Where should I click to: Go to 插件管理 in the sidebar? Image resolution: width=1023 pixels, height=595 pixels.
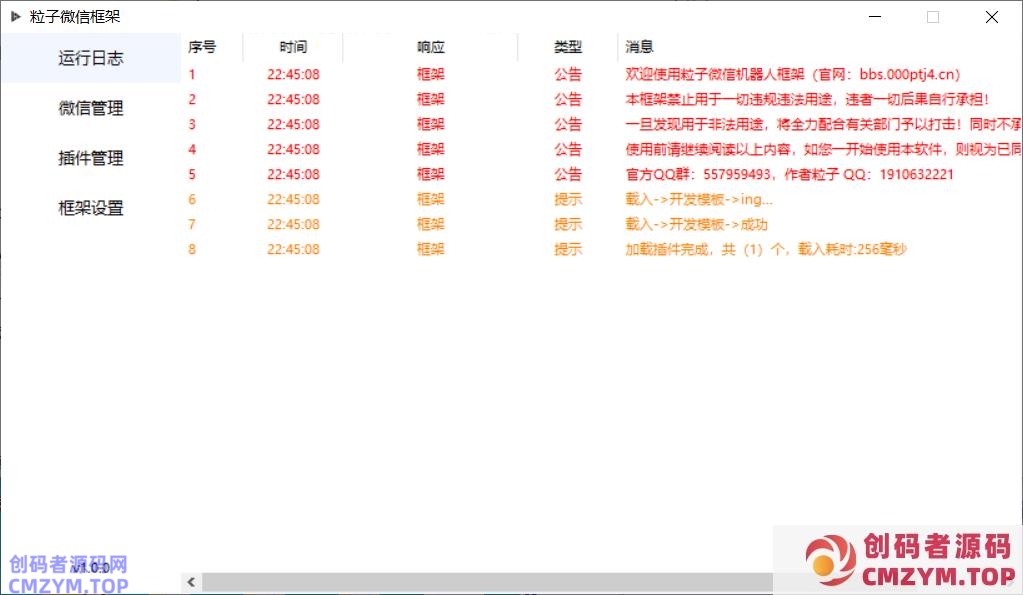91,158
